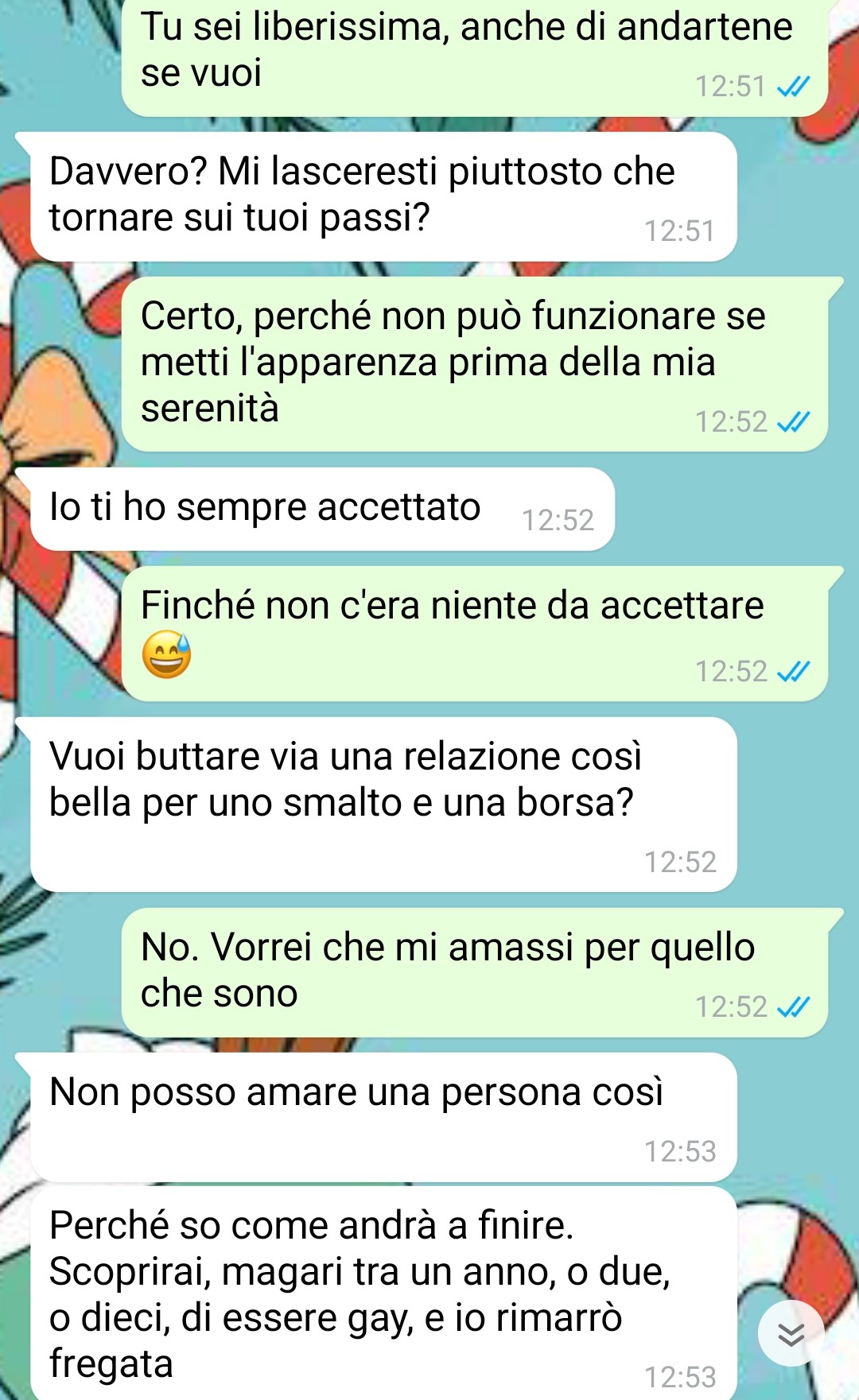Select the 'Tu sei liberissima' message bubble

click(475, 57)
